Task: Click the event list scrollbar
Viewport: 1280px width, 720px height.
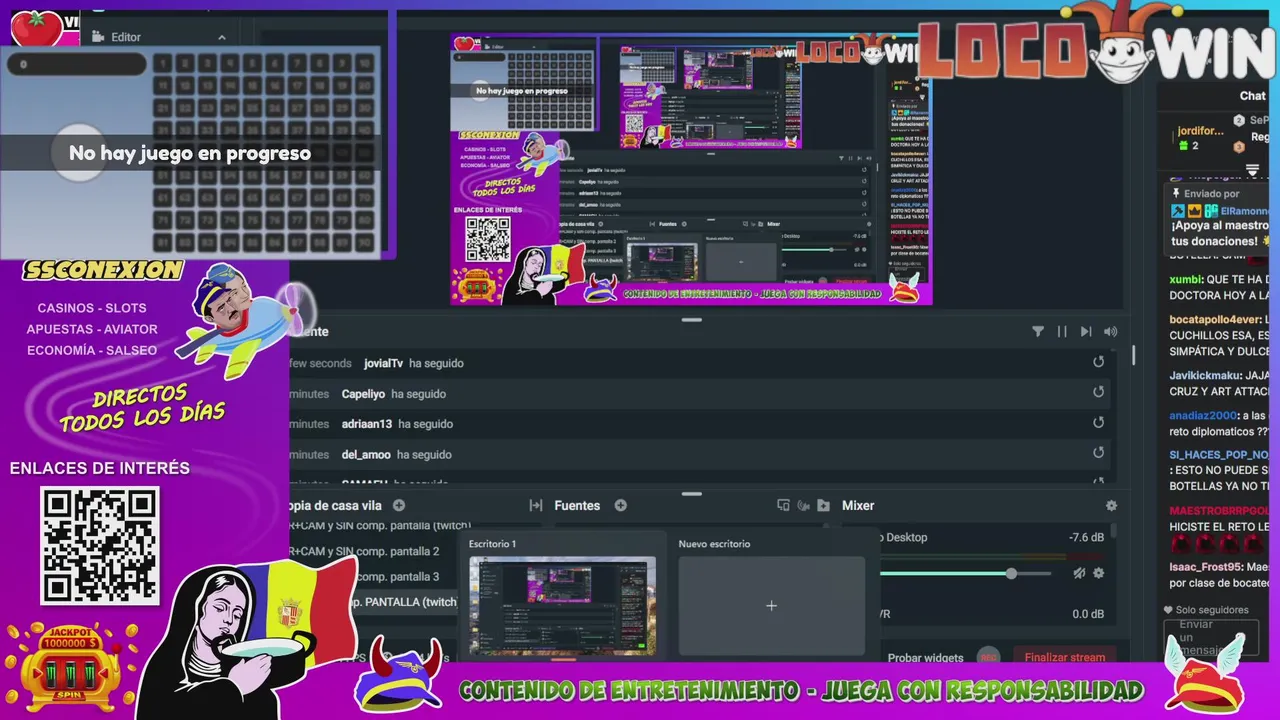Action: [1133, 356]
